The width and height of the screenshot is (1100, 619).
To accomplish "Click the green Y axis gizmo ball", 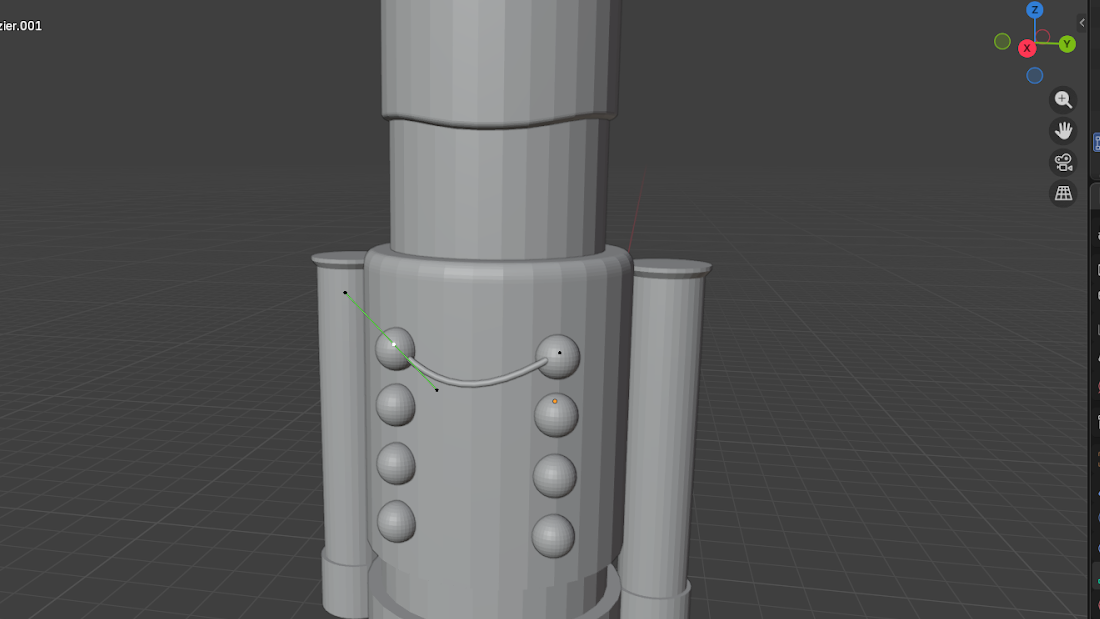I will [1066, 44].
